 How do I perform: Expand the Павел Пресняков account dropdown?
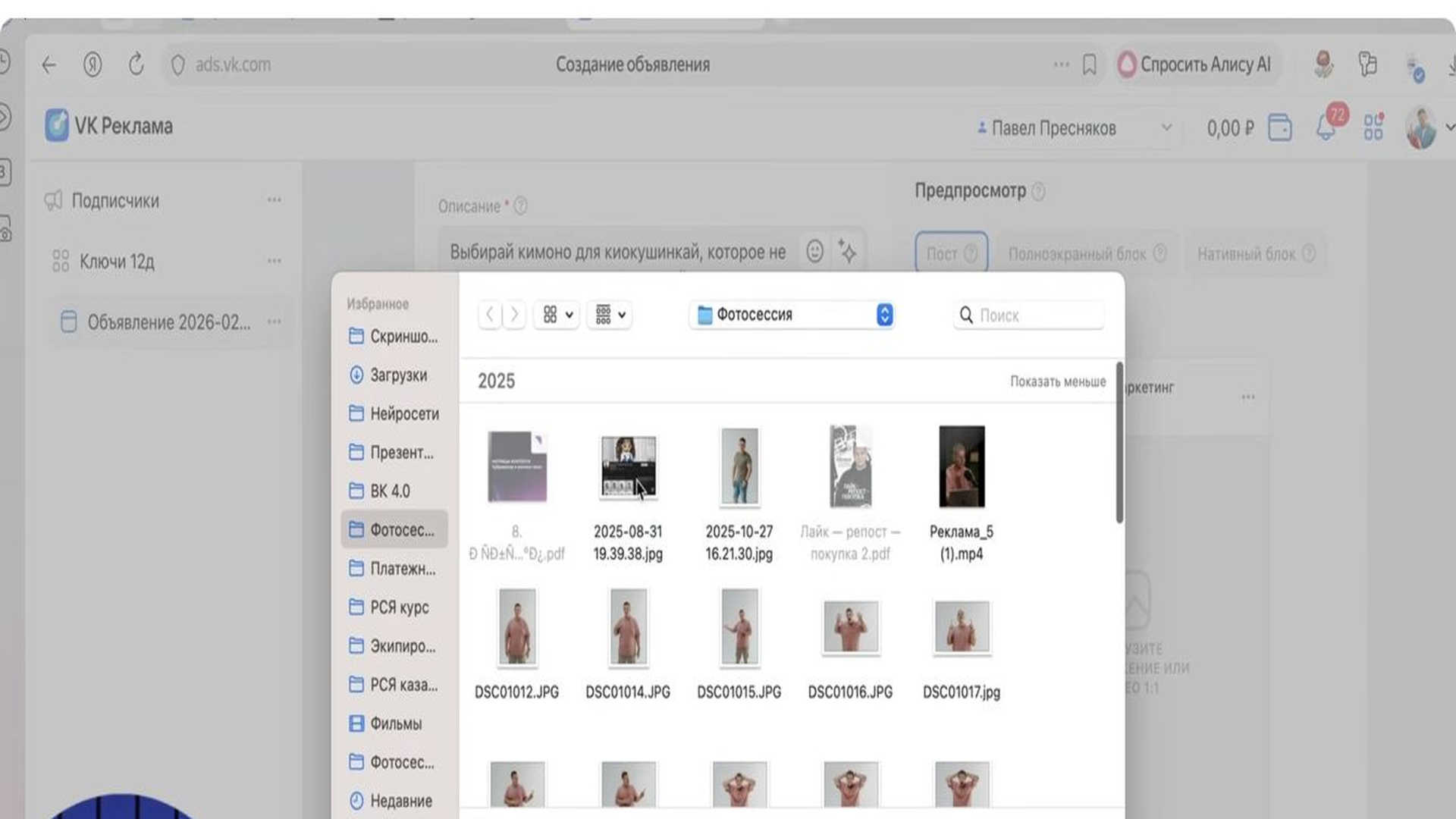[x=1074, y=128]
